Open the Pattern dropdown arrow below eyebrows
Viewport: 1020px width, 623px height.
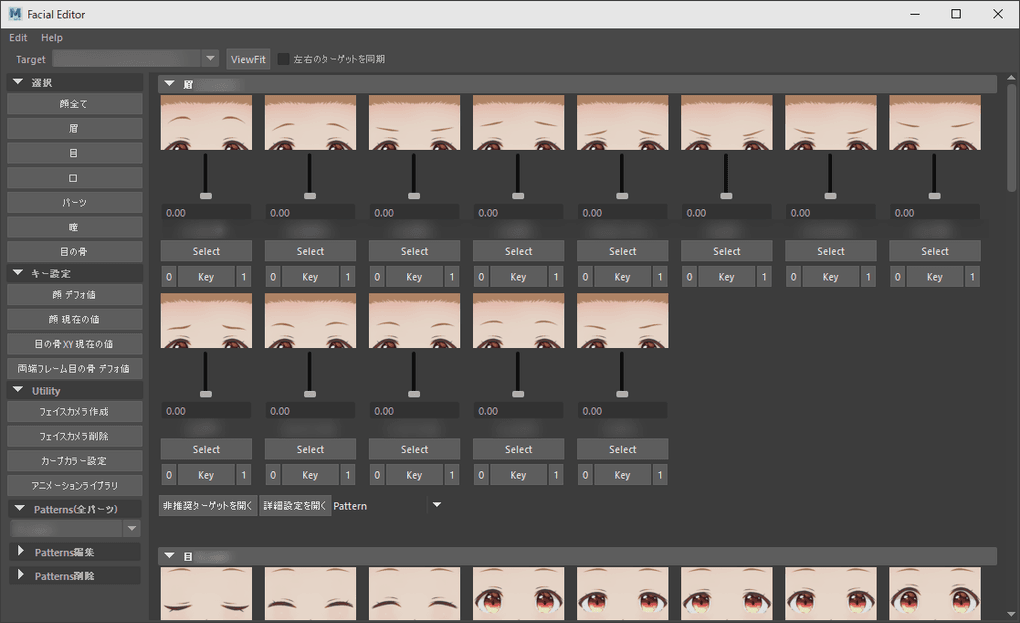tap(436, 506)
